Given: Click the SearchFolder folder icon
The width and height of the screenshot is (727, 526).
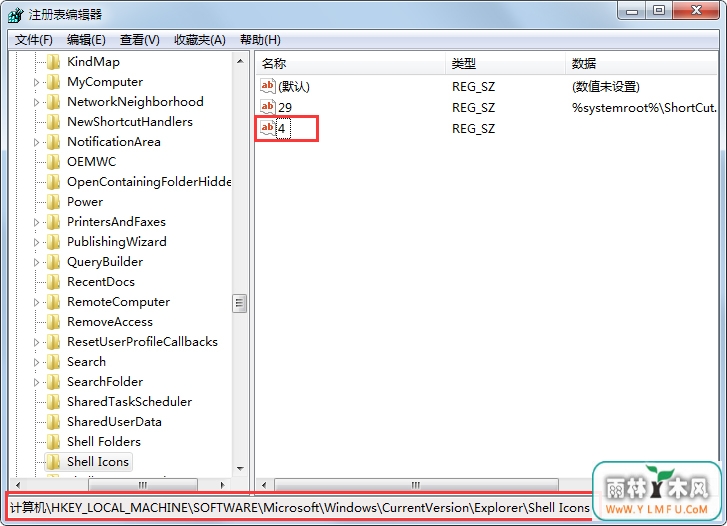Looking at the screenshot, I should (x=54, y=381).
